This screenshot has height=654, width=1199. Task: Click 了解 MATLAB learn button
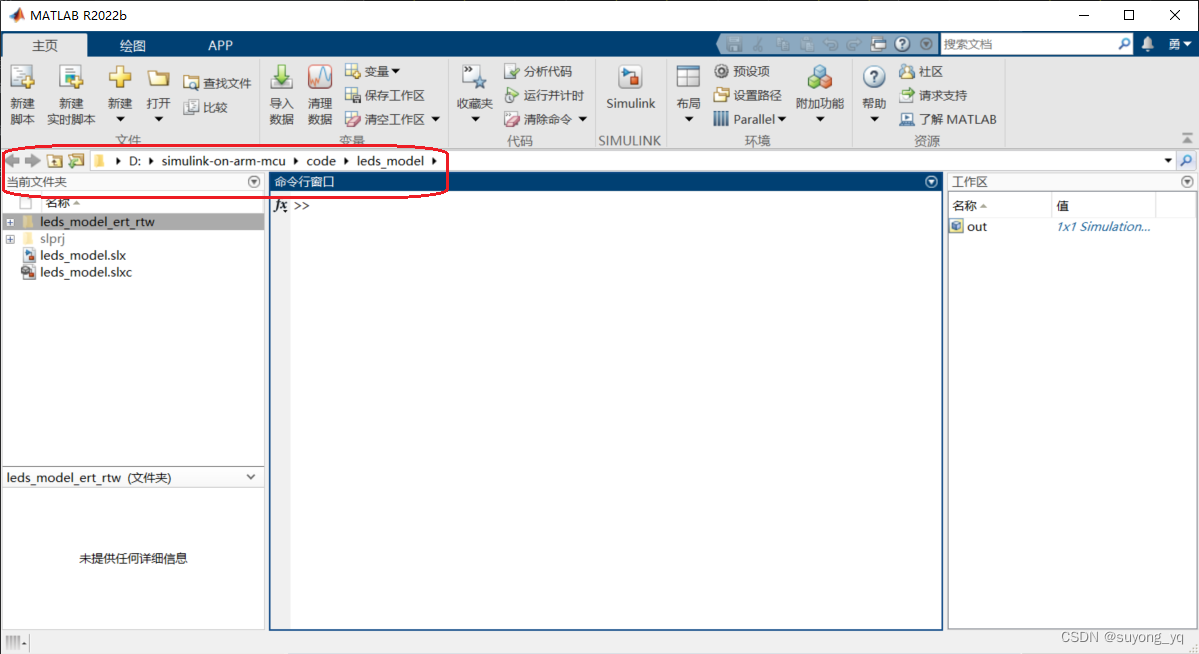tap(948, 119)
